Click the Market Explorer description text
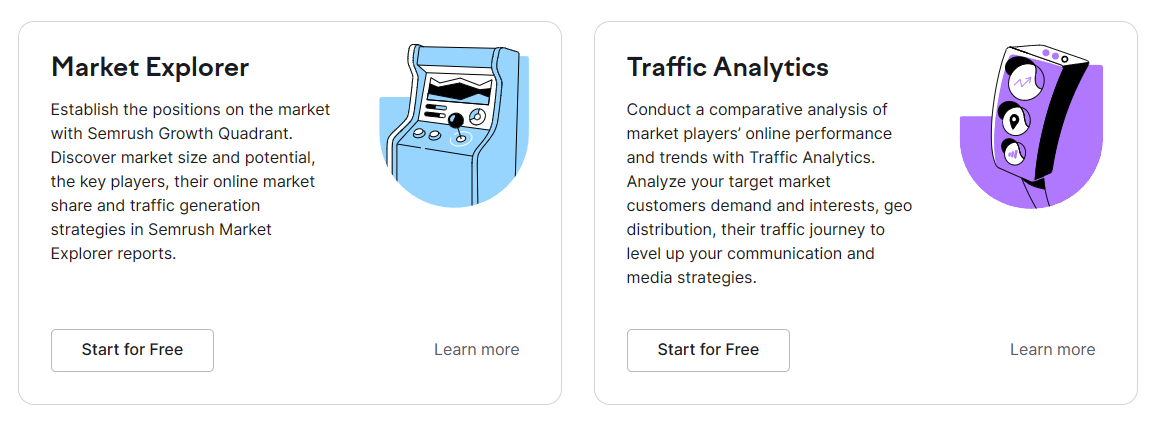The height and width of the screenshot is (428, 1163). pos(190,181)
